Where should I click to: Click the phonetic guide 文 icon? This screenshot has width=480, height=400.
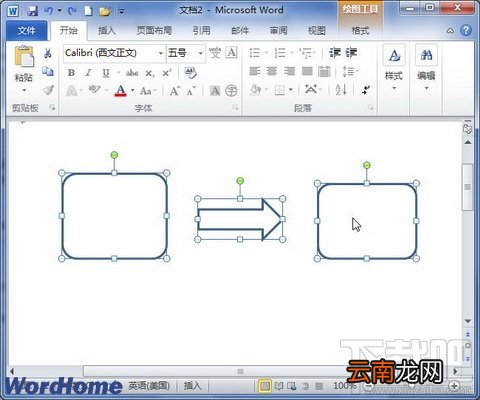point(215,53)
